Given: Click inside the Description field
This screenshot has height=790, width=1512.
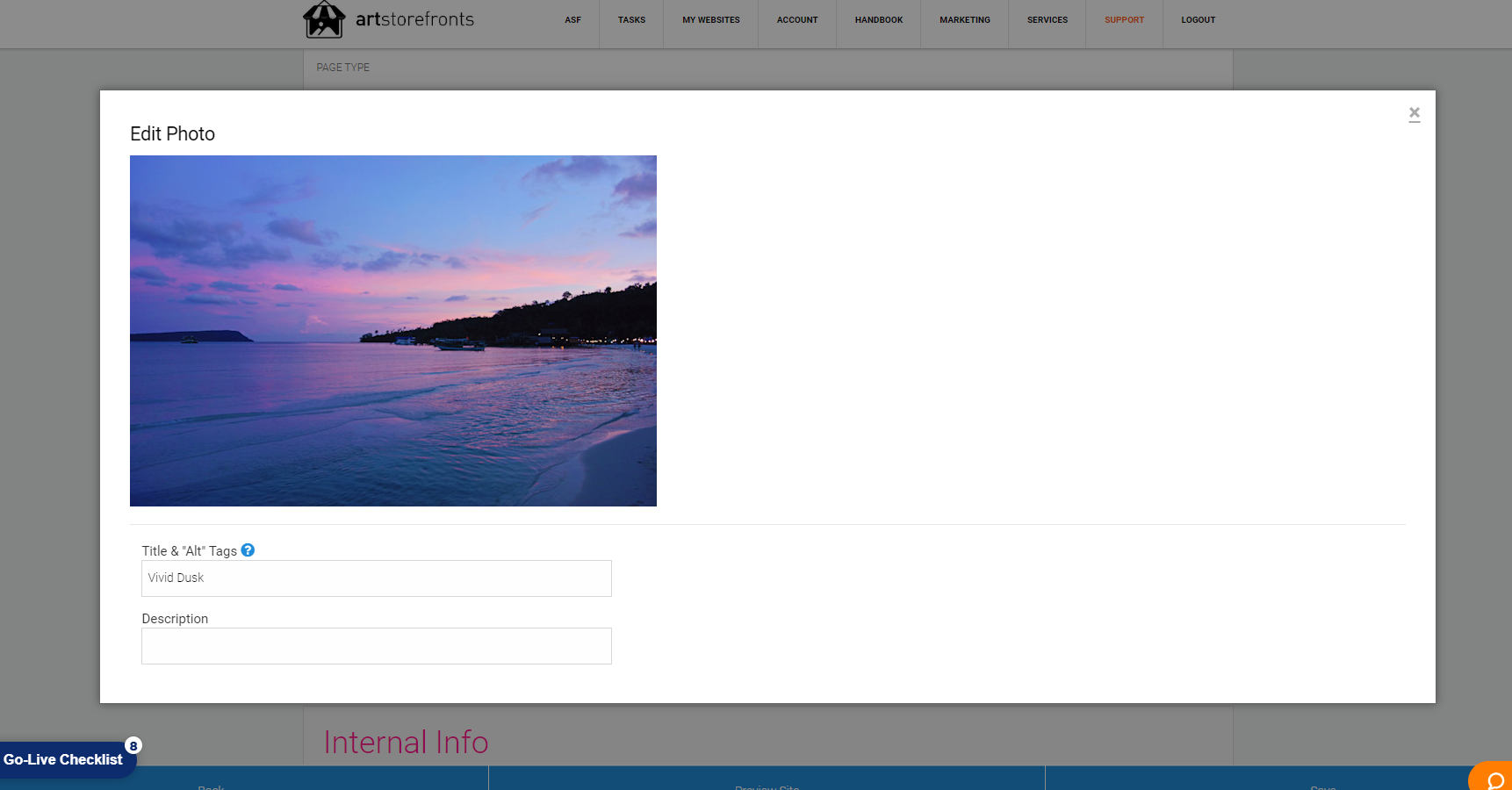Looking at the screenshot, I should [376, 646].
